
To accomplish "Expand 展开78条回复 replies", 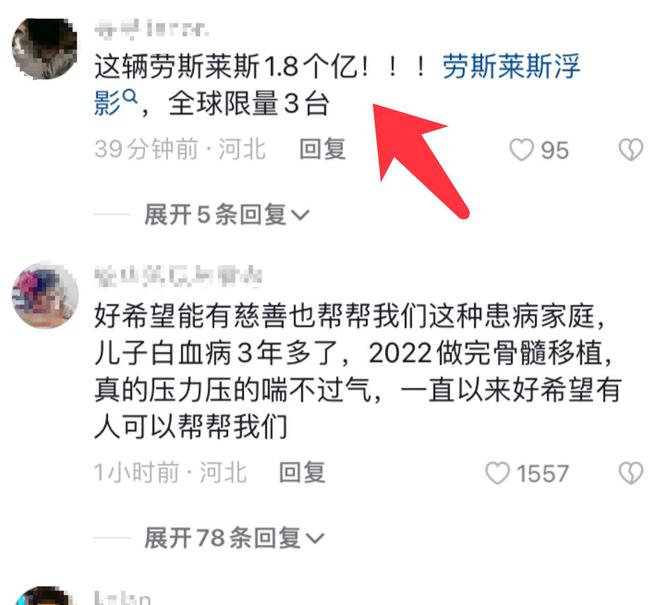I will [x=234, y=538].
